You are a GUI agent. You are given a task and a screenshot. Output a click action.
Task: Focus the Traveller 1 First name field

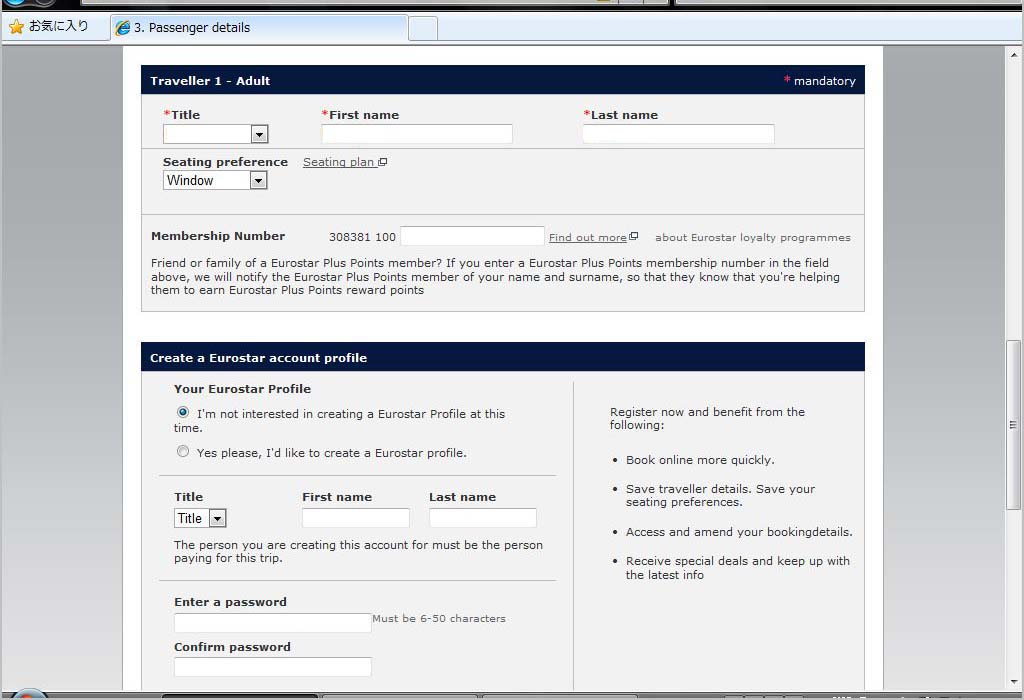pyautogui.click(x=416, y=134)
